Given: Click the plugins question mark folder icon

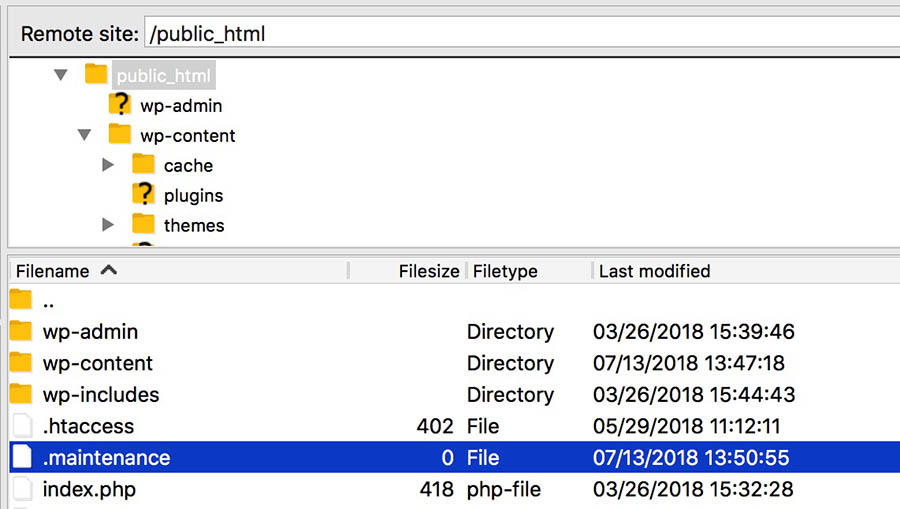Looking at the screenshot, I should point(144,195).
